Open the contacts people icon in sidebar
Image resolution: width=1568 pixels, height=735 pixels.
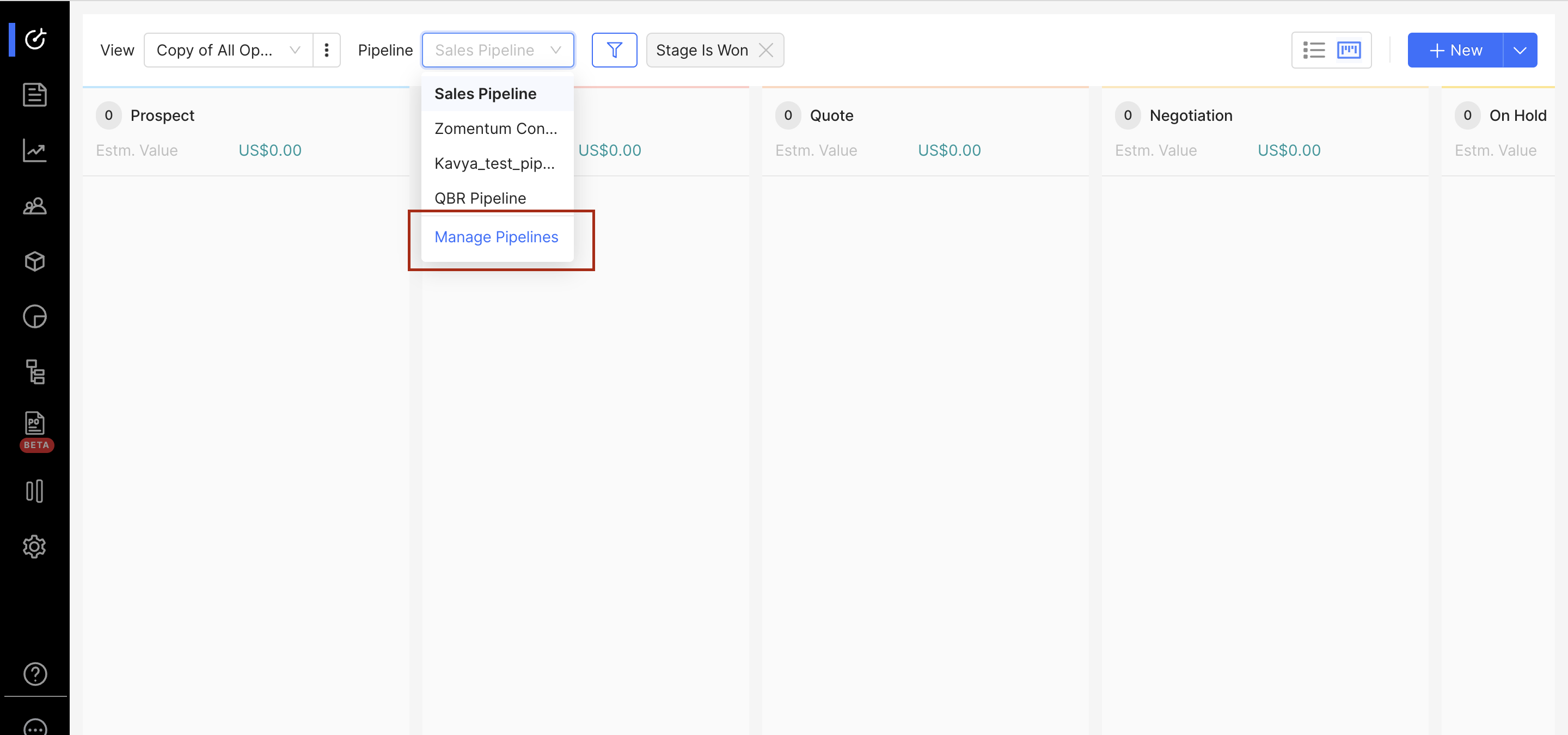pyautogui.click(x=35, y=206)
